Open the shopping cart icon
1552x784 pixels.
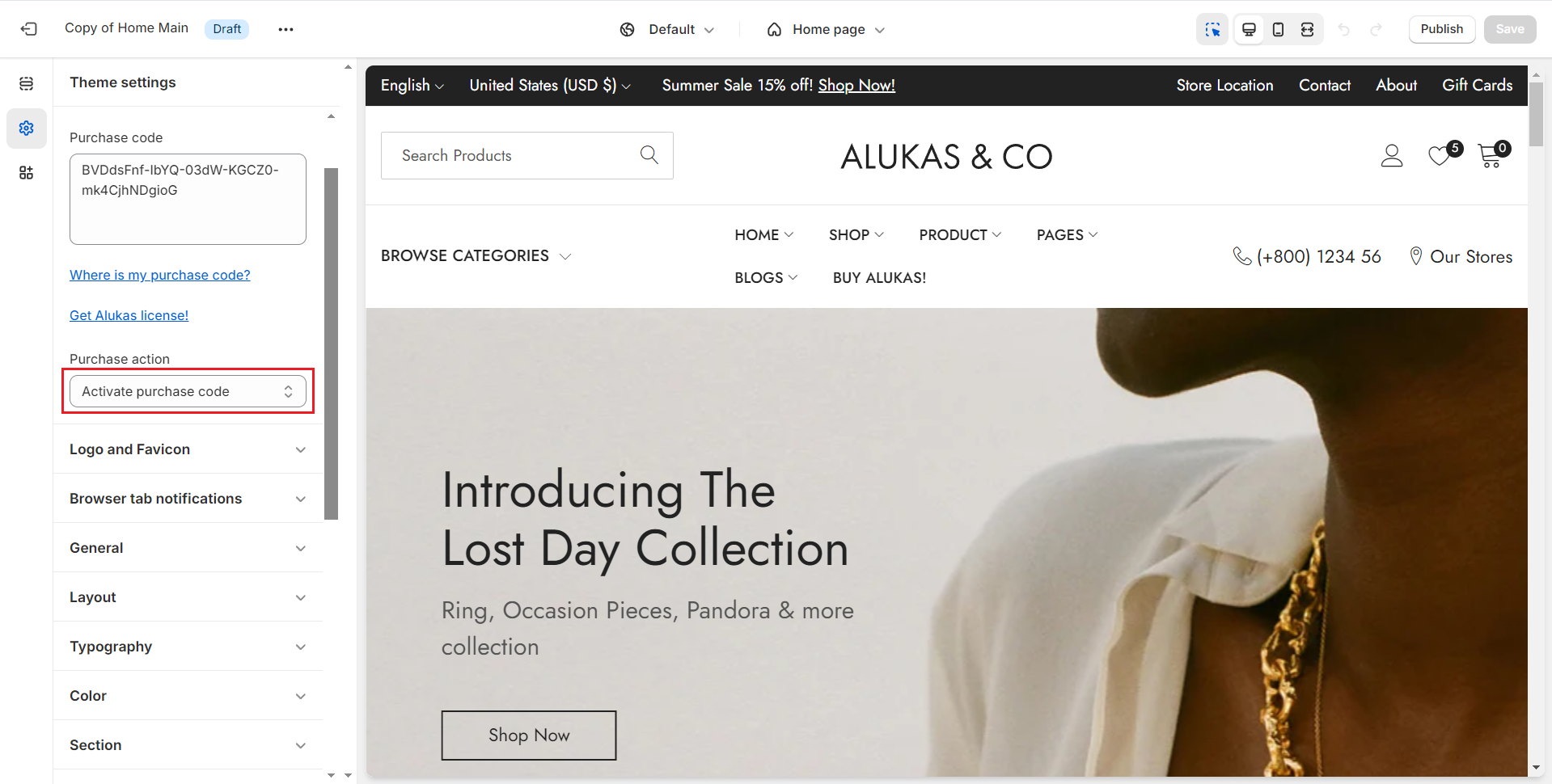click(x=1490, y=155)
